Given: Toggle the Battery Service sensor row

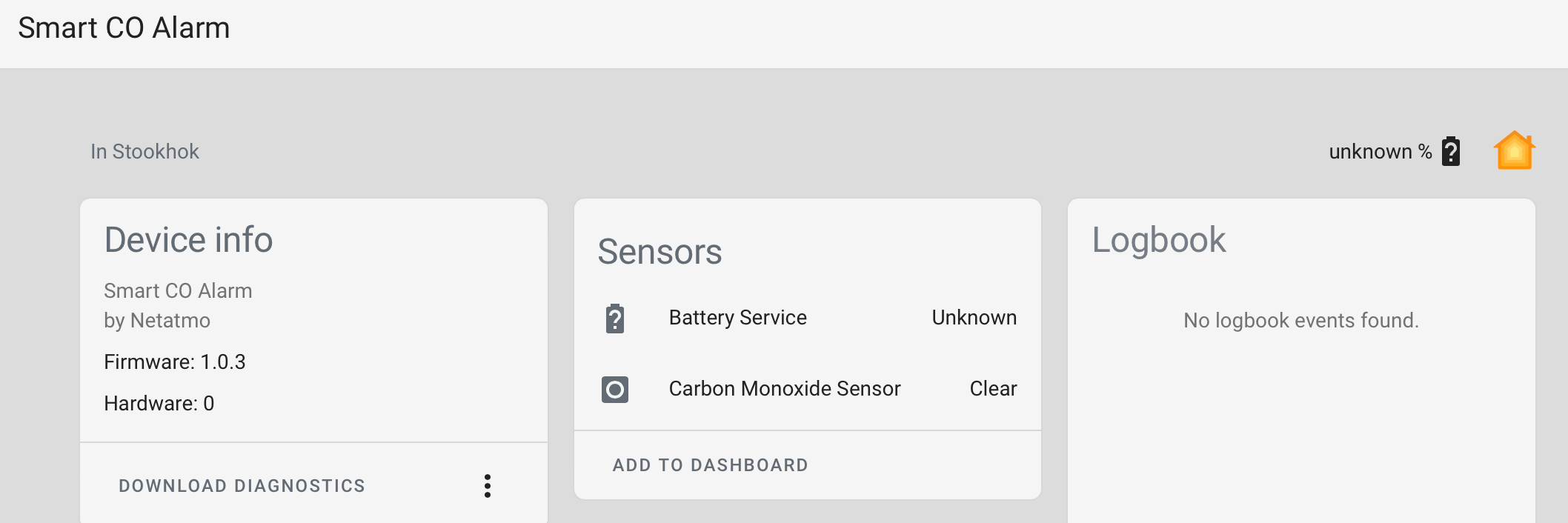Looking at the screenshot, I should [808, 317].
